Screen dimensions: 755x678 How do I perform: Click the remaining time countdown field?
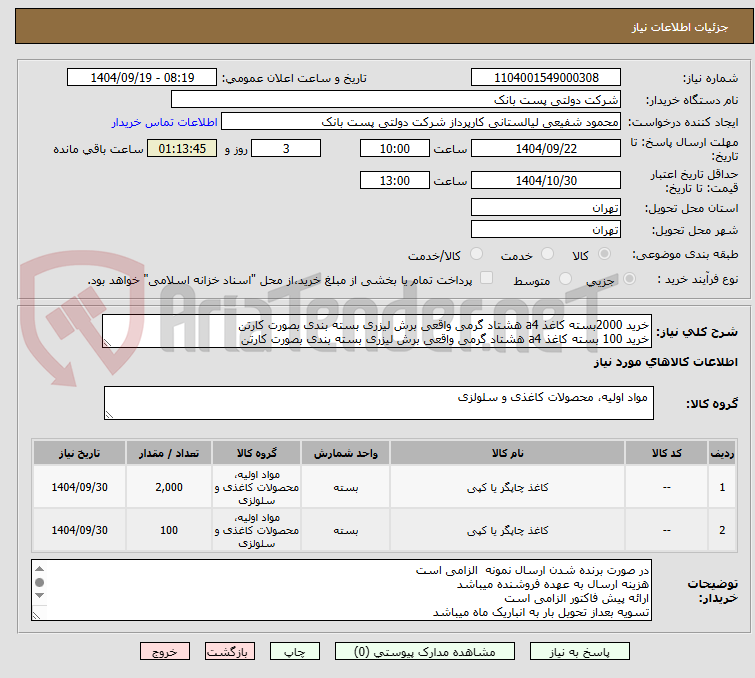[182, 149]
